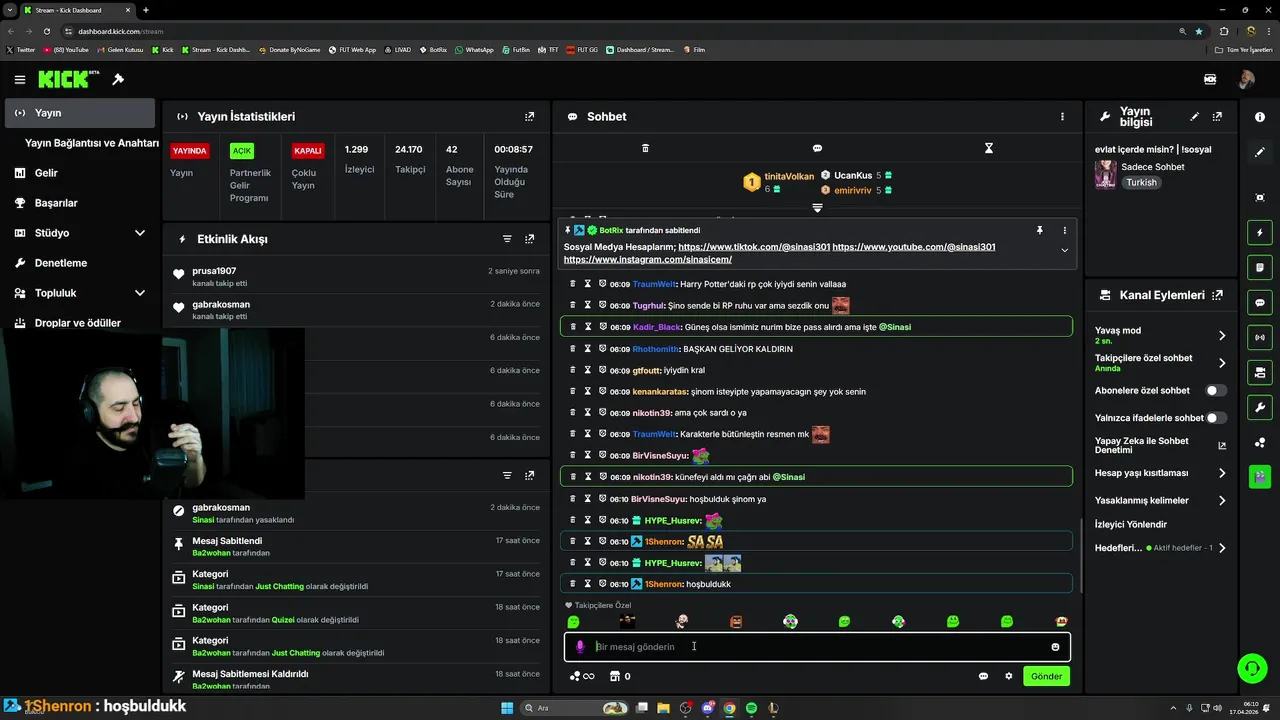Screen dimensions: 1280x720
Task: Unpin the BotRix pinned message
Action: pyautogui.click(x=1040, y=230)
